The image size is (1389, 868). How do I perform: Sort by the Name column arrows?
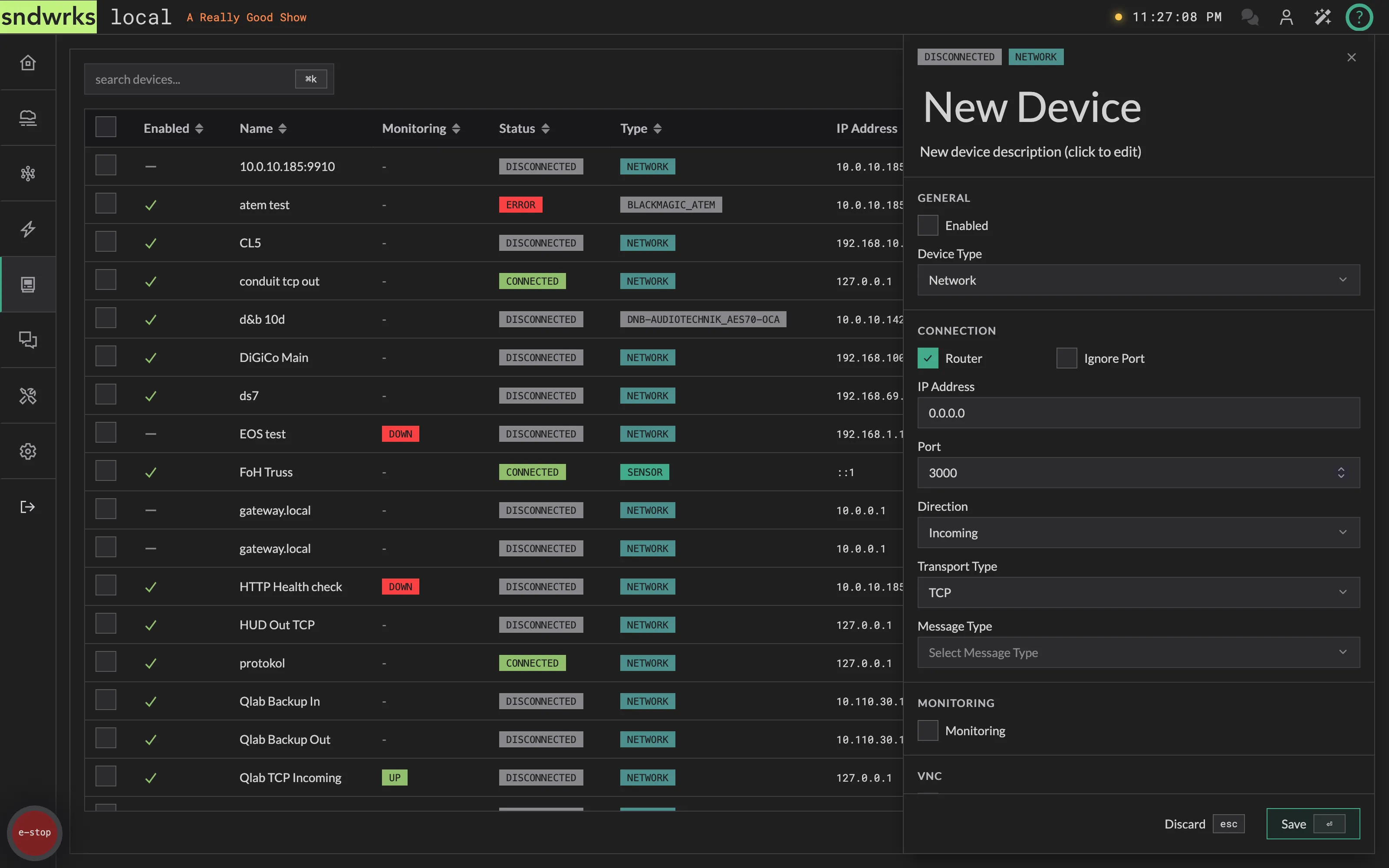click(283, 128)
